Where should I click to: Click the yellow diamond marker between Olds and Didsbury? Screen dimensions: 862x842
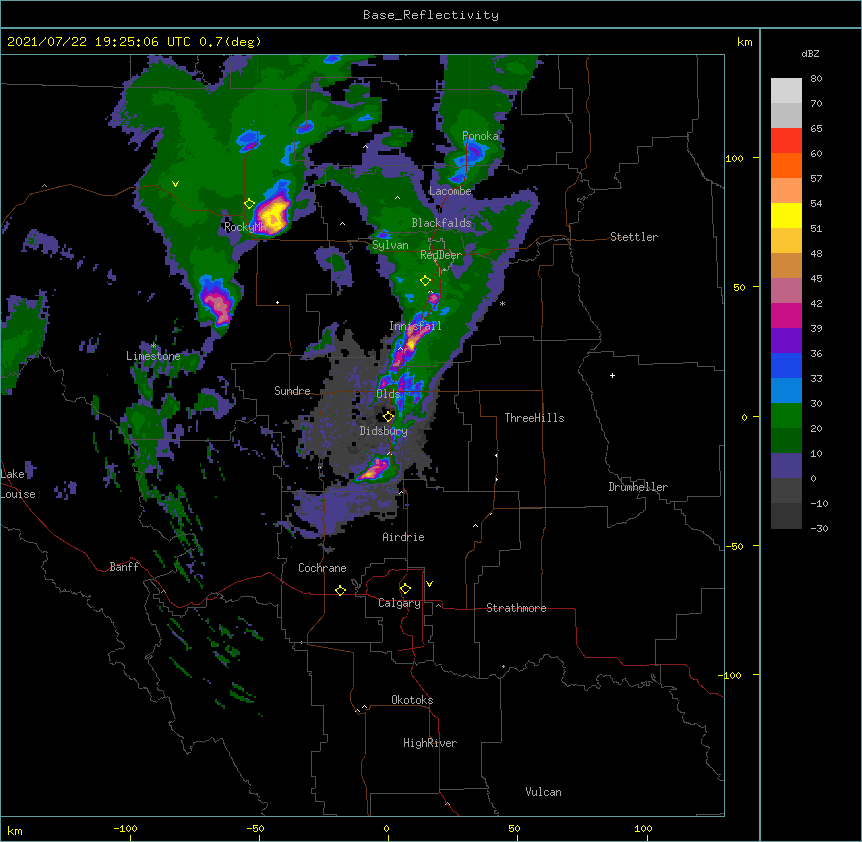pyautogui.click(x=388, y=416)
